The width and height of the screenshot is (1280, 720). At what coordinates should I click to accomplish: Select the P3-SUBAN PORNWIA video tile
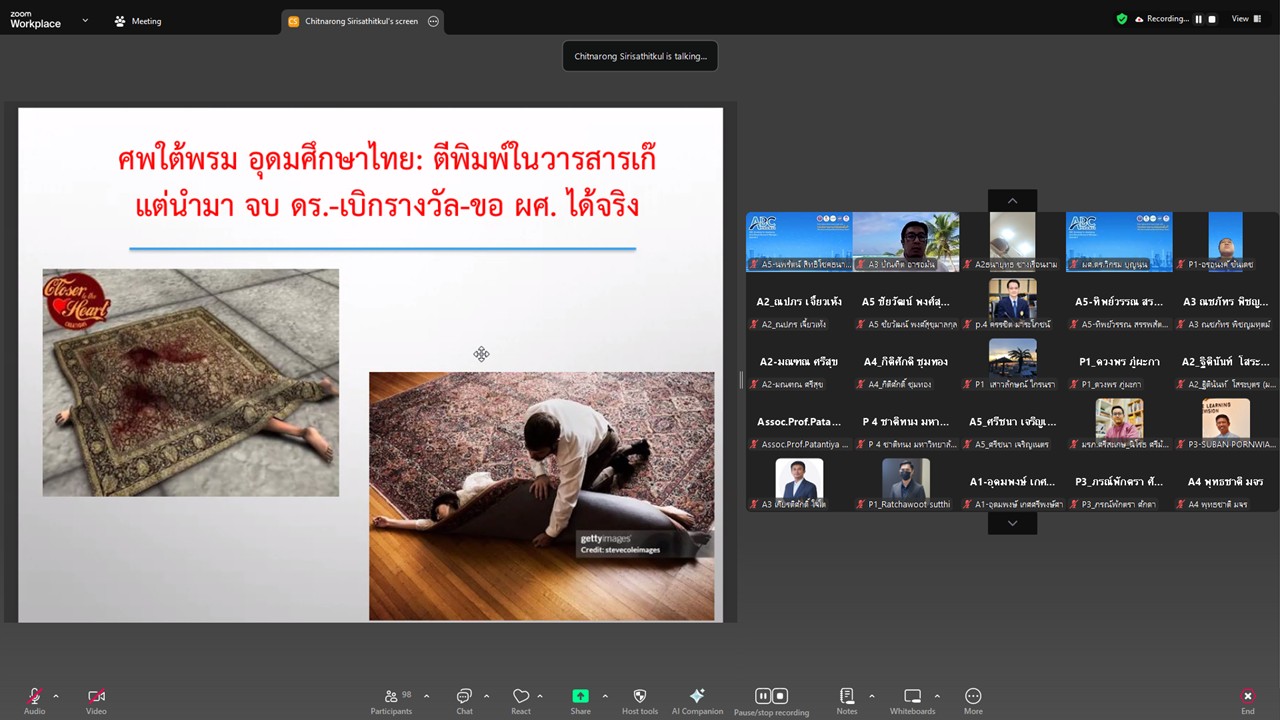(1226, 423)
